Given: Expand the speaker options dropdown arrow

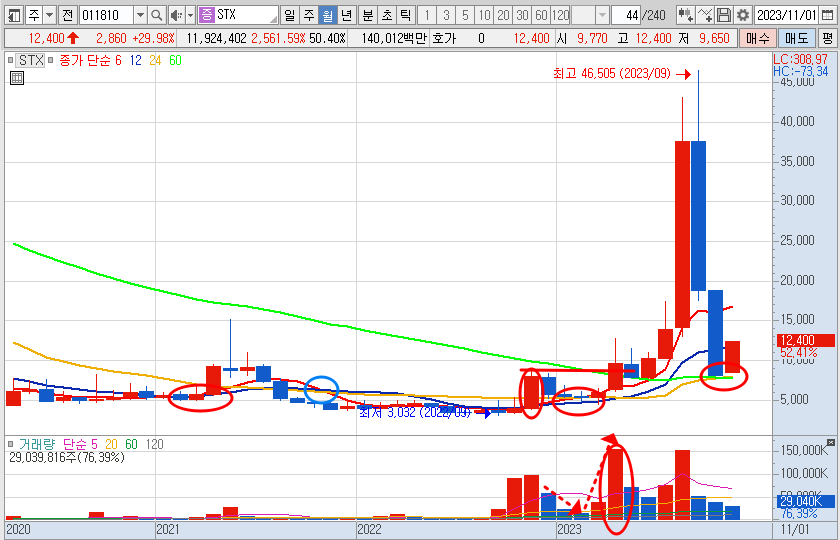Looking at the screenshot, I should tap(190, 15).
